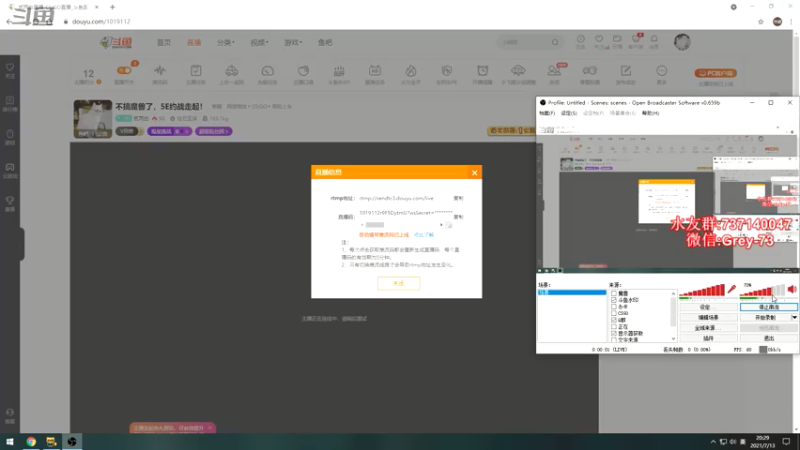Viewport: 800px width, 450px height.
Task: Open the streamer tasks clipboard icon
Action: tap(195, 70)
